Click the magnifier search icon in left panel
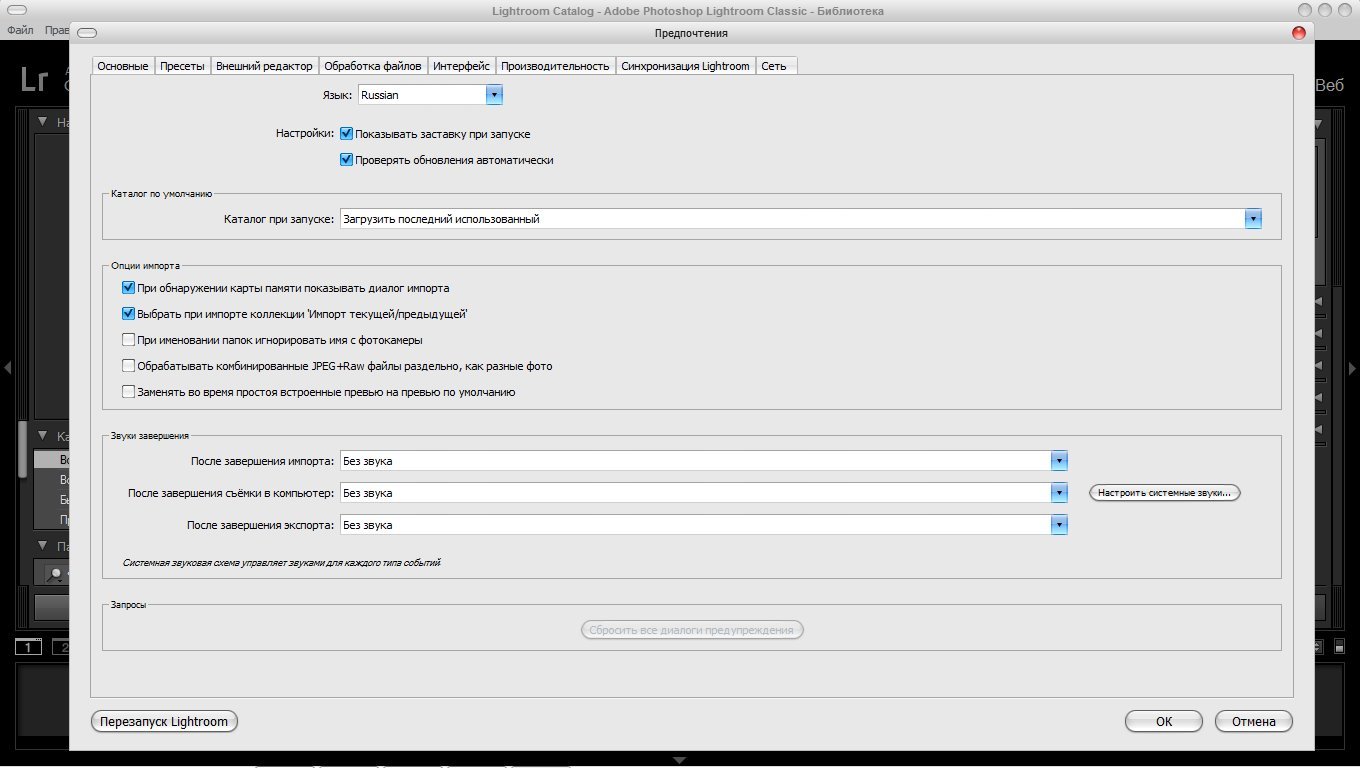The height and width of the screenshot is (768, 1360). click(x=55, y=574)
